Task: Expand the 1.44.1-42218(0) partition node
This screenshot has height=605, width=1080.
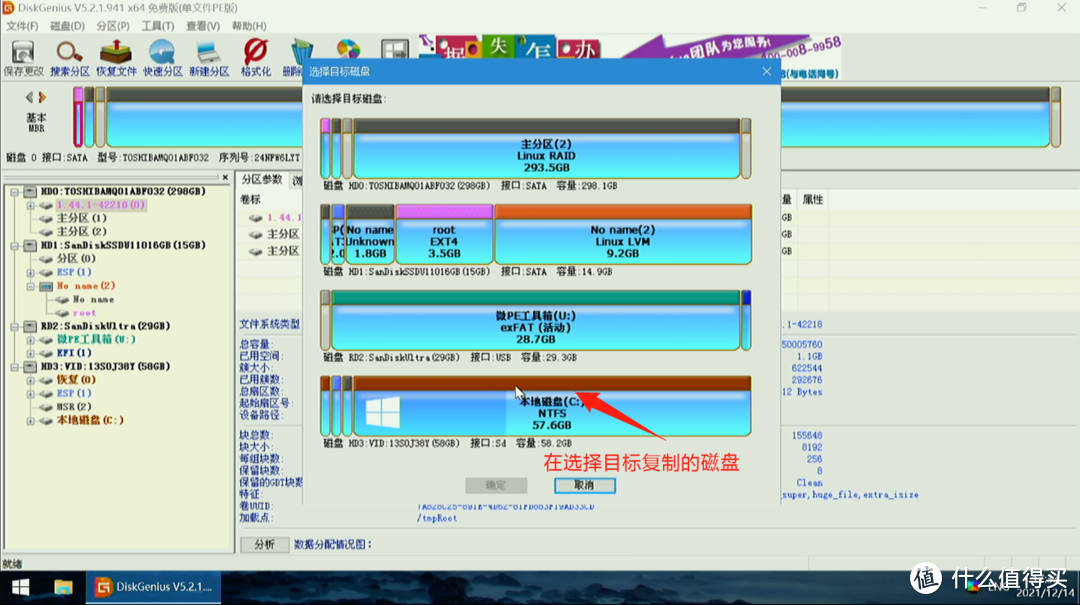Action: 30,205
